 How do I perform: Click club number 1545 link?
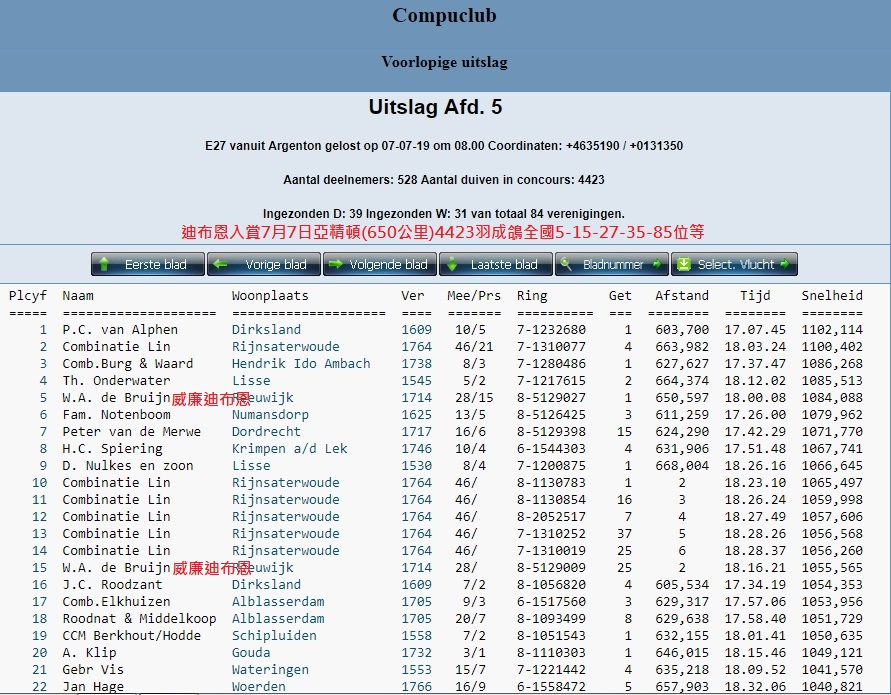click(x=417, y=381)
